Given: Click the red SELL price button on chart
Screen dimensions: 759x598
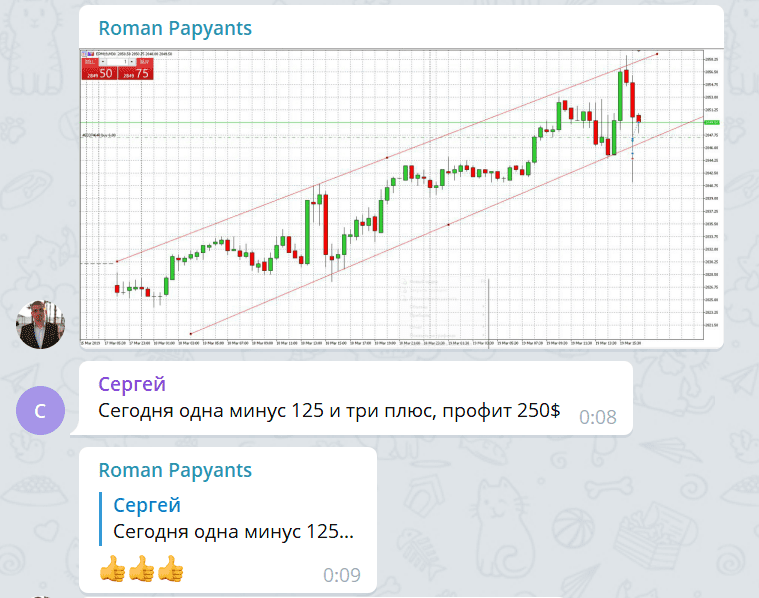Looking at the screenshot, I should pyautogui.click(x=98, y=72).
